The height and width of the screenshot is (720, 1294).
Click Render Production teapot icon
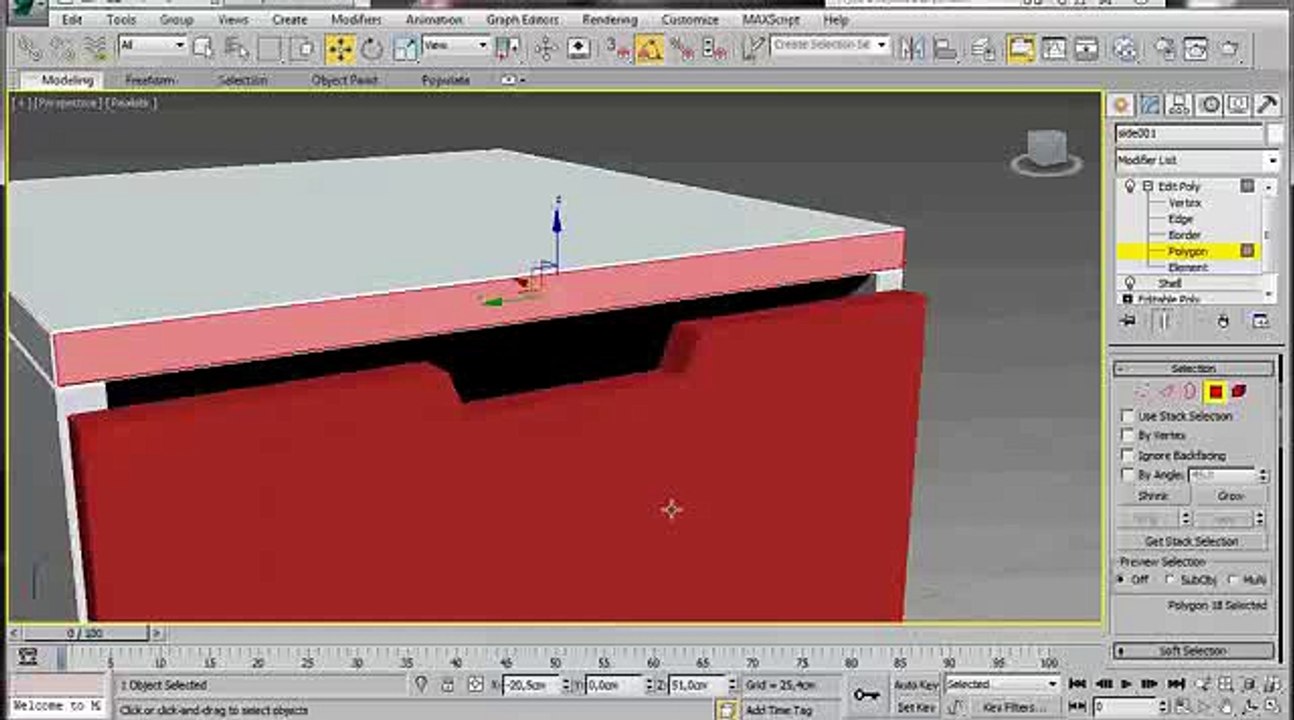(1229, 48)
